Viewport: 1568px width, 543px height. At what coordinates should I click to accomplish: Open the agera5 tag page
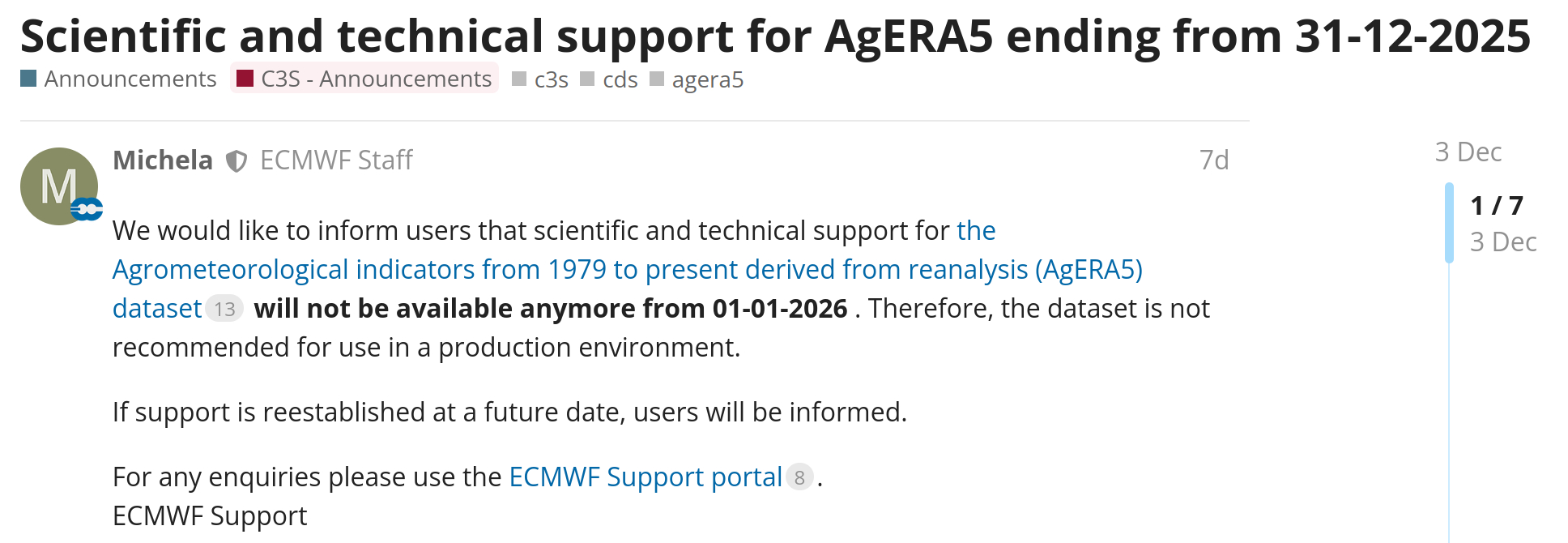point(707,79)
